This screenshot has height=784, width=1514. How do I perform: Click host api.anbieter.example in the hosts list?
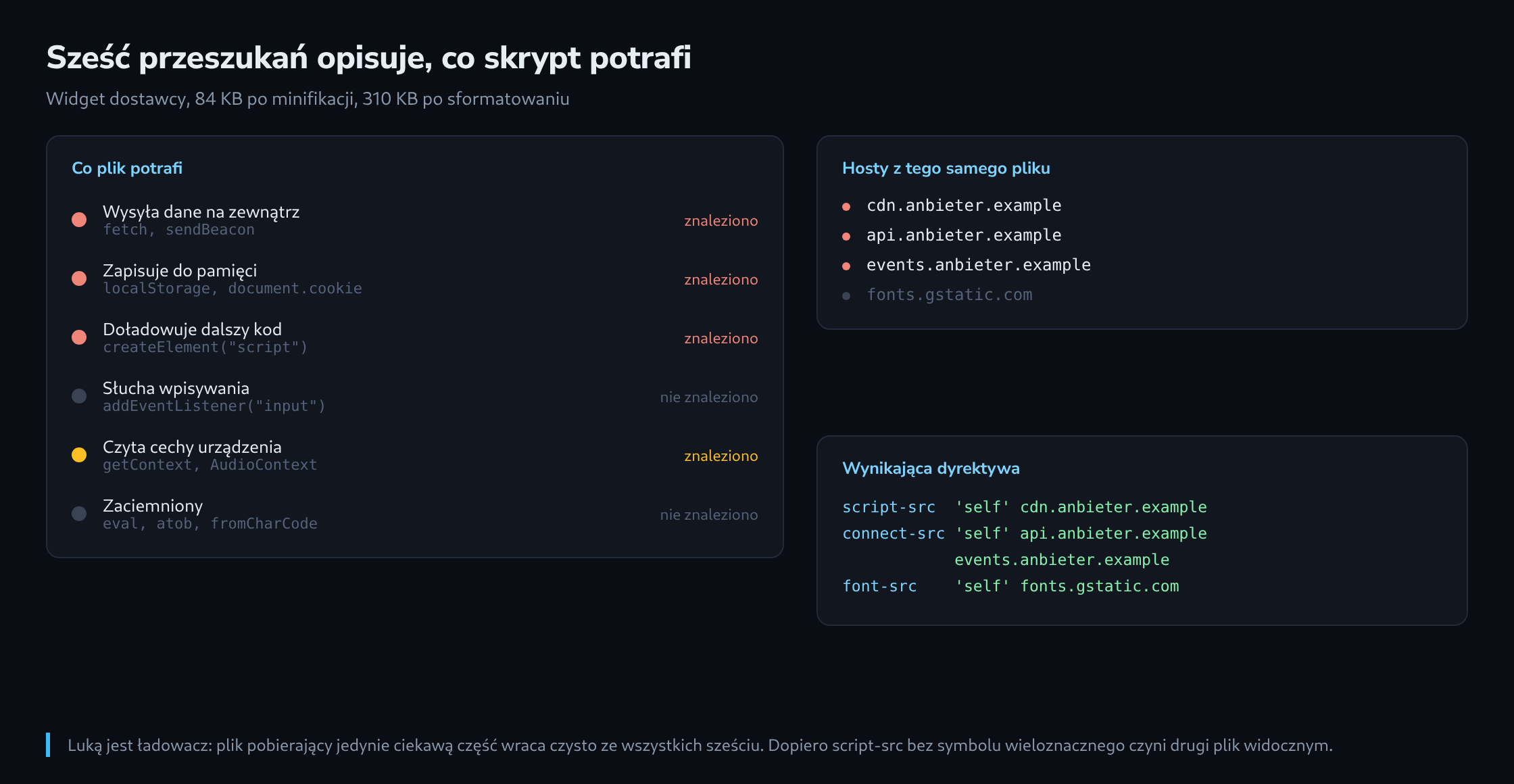pos(964,235)
